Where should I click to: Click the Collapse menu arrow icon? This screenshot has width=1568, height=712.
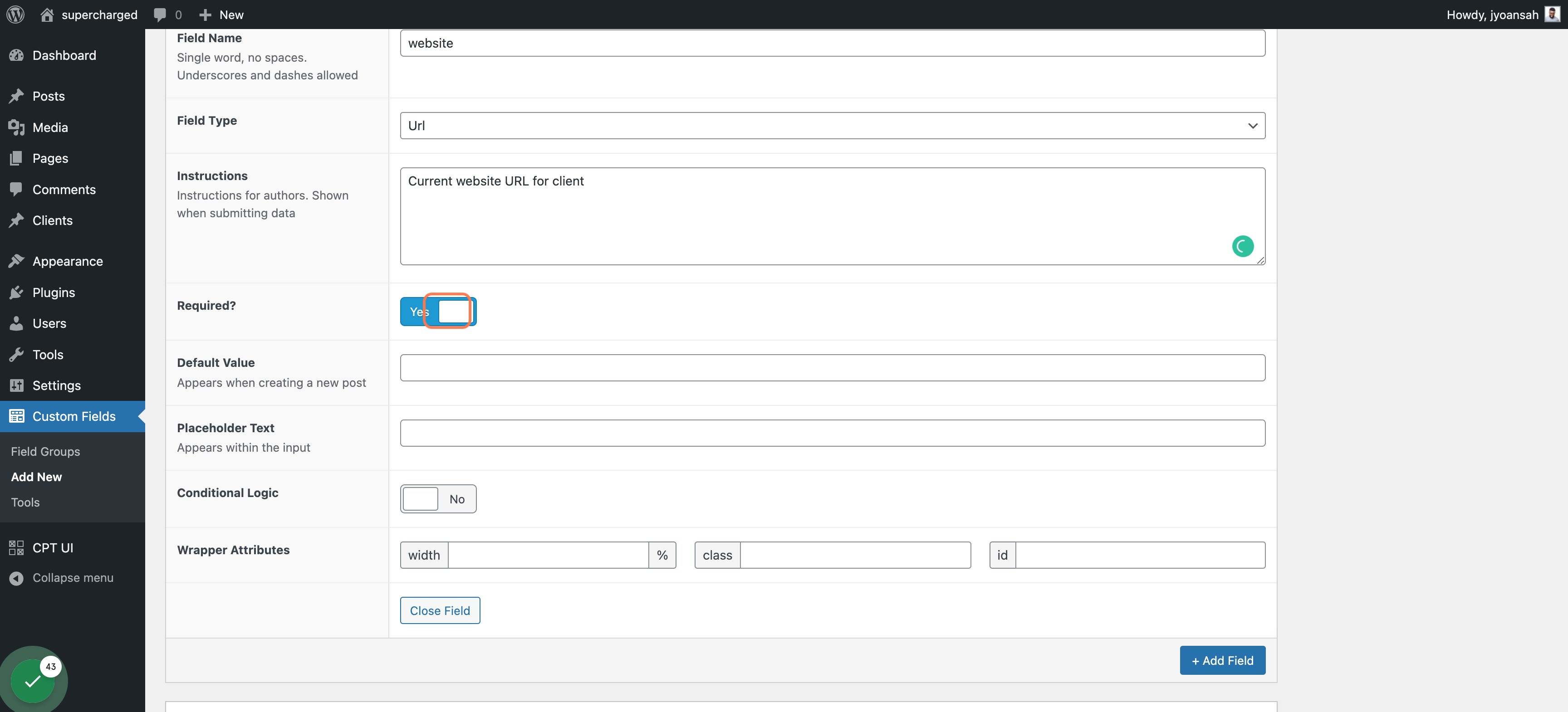(16, 578)
